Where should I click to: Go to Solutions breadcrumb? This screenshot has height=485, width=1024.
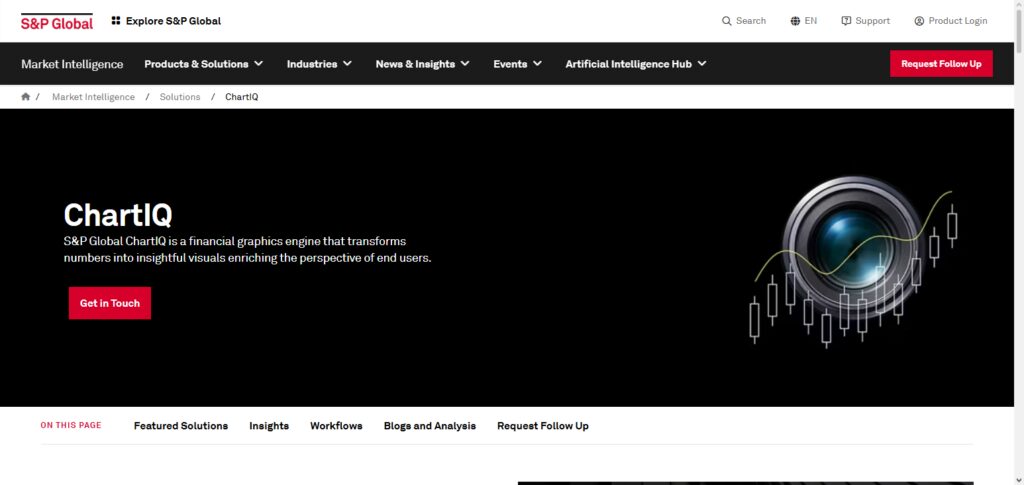pyautogui.click(x=180, y=97)
